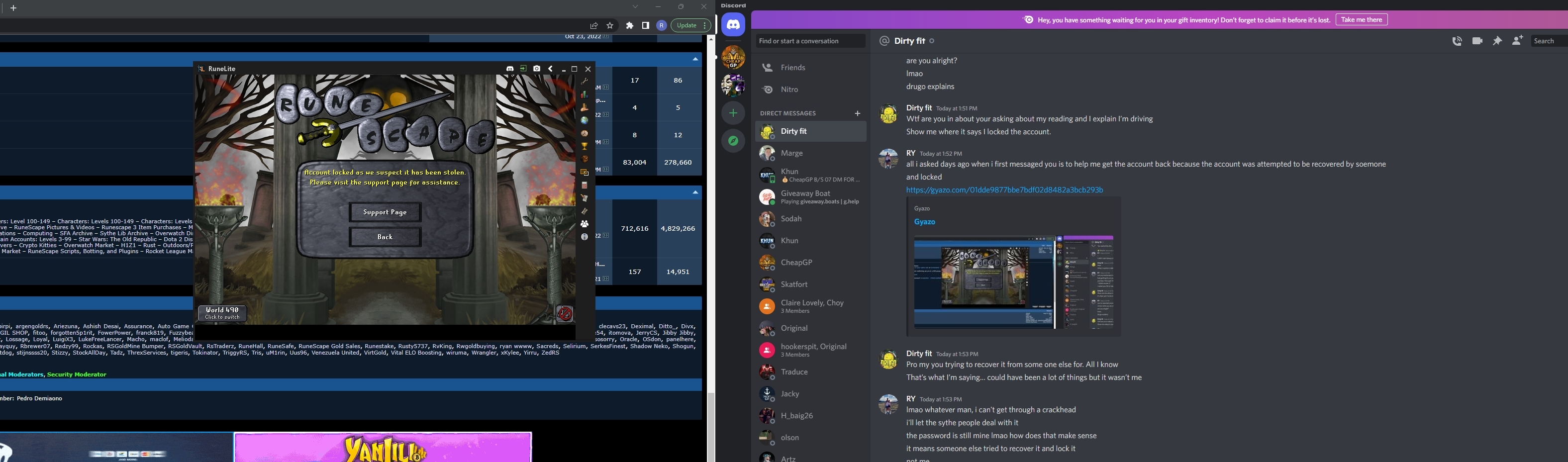
Task: Click Back in RuneScape login dialog
Action: tap(386, 237)
